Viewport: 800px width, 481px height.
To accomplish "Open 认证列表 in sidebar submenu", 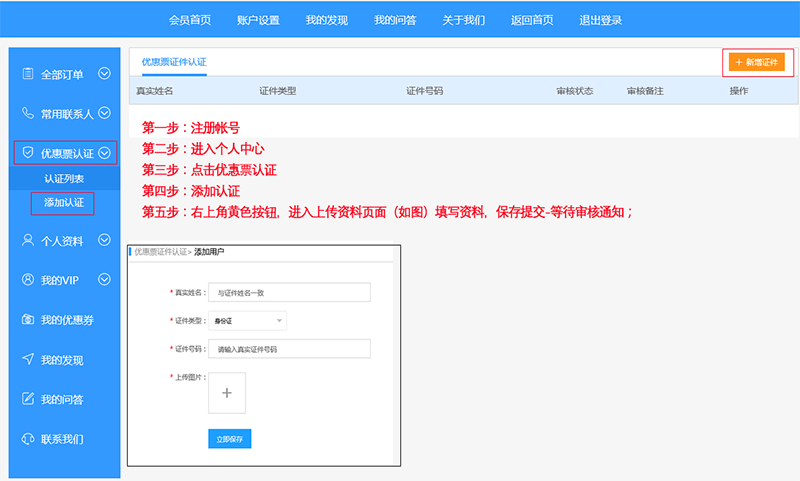I will [64, 179].
